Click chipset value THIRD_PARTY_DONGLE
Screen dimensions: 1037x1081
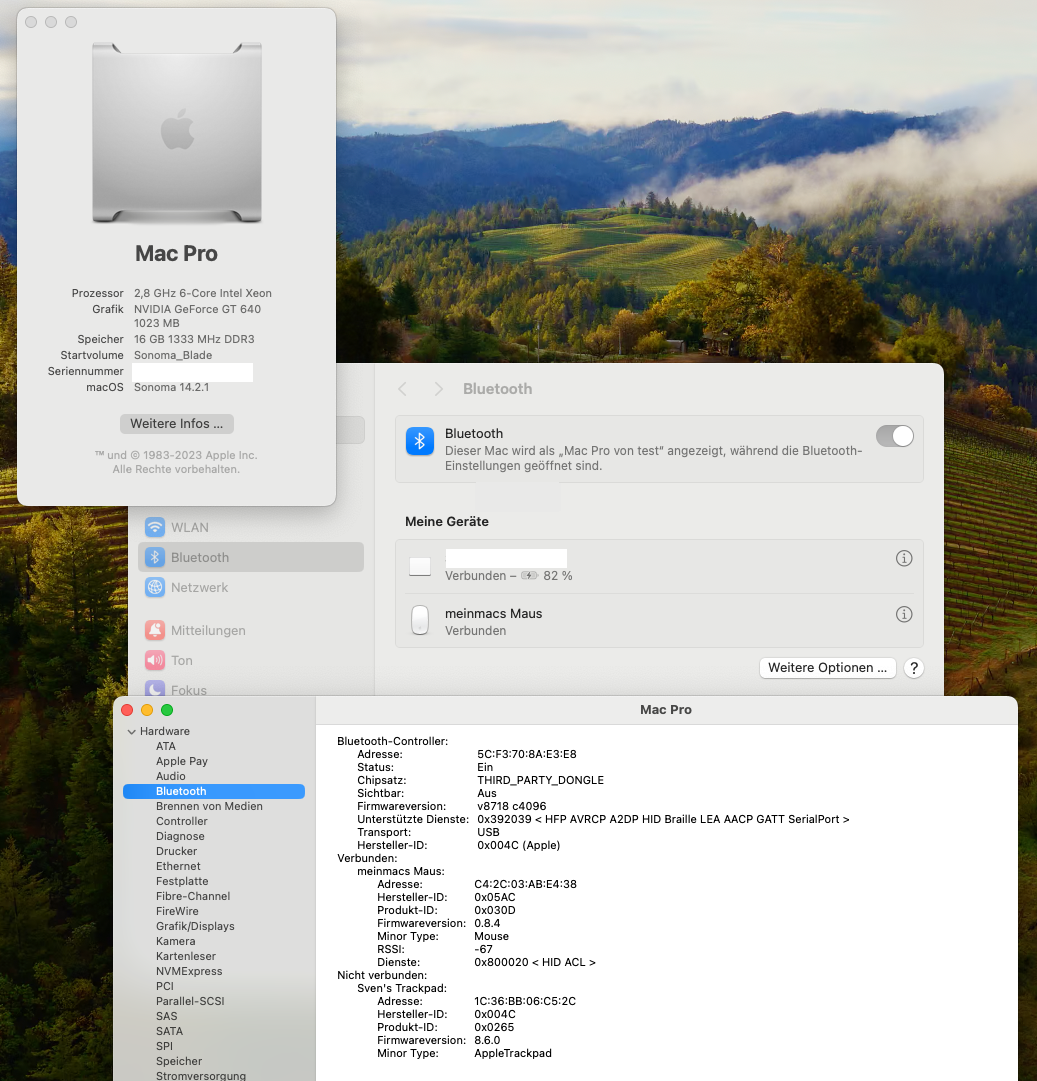coord(540,780)
